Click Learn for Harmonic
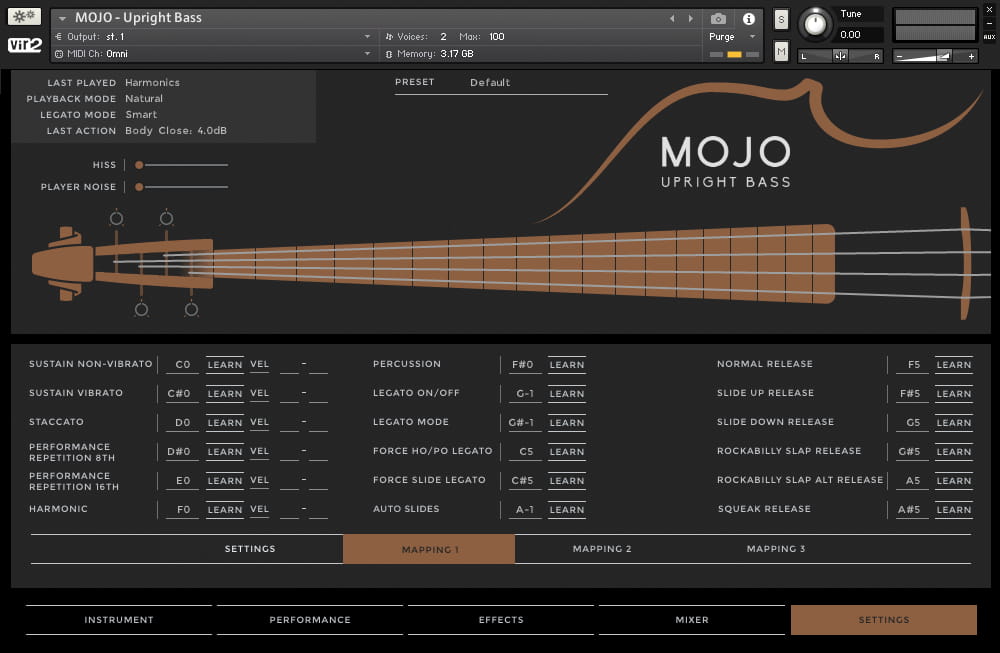The height and width of the screenshot is (653, 1000). [224, 510]
